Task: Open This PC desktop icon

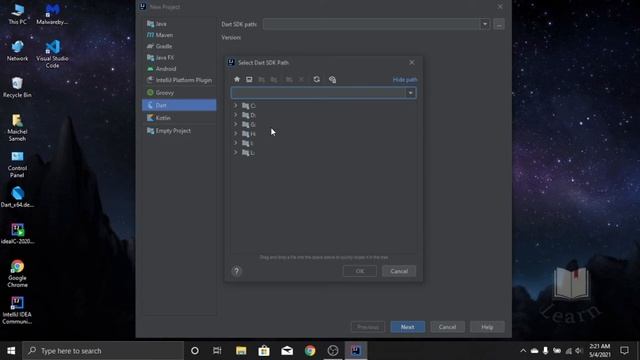Action: (x=17, y=14)
